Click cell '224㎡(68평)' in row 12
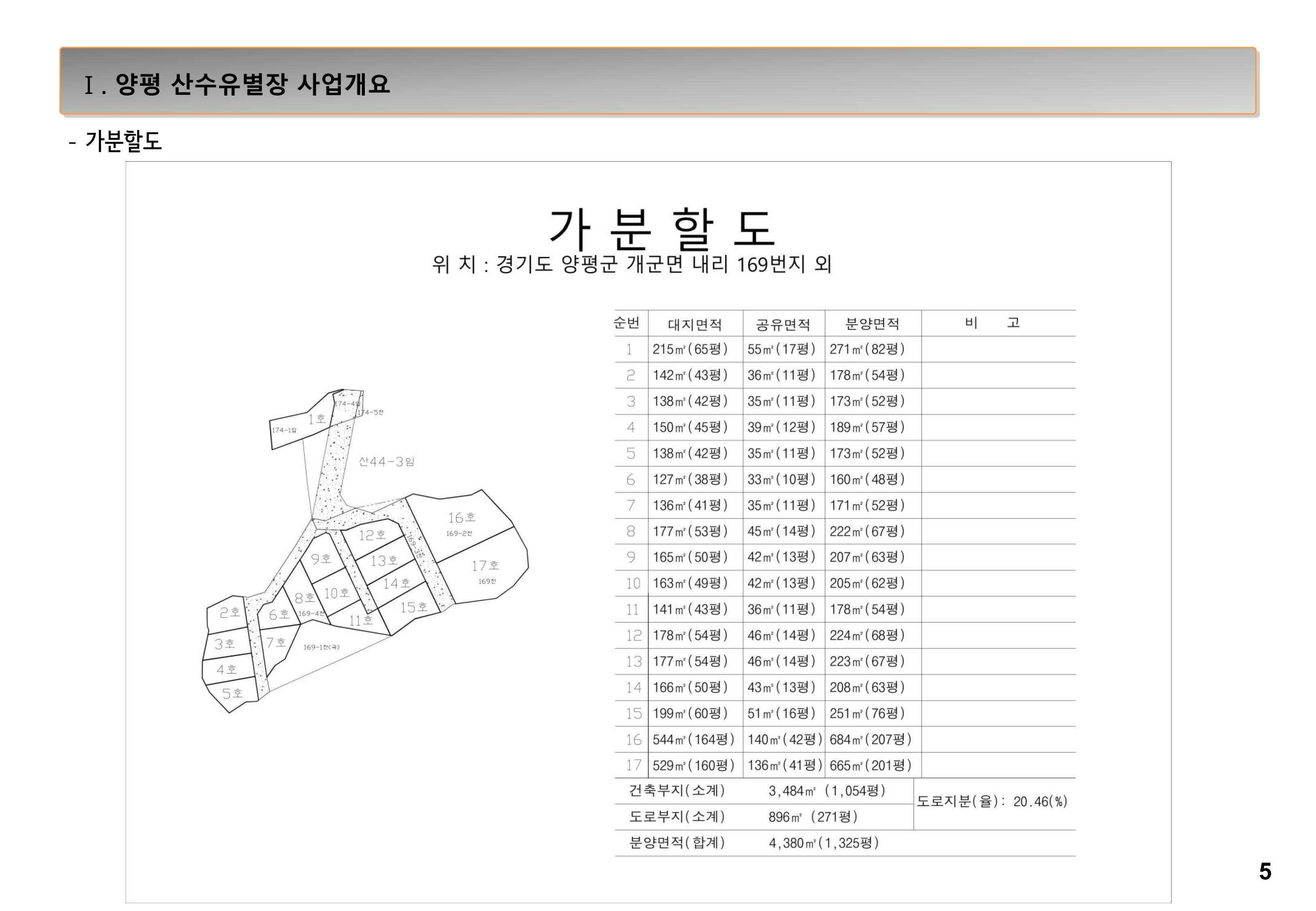The width and height of the screenshot is (1316, 911). click(867, 635)
